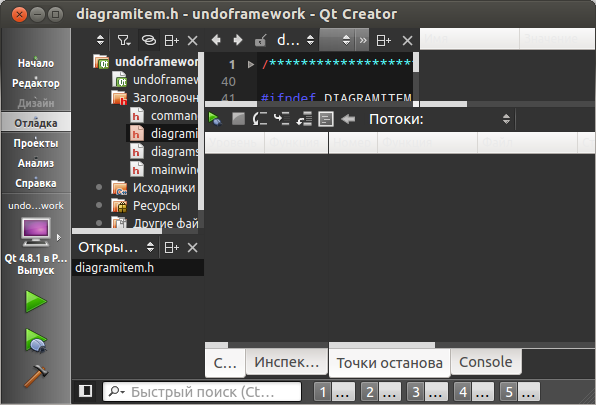Select the diagramscene header file
This screenshot has width=596, height=405.
tap(163, 152)
